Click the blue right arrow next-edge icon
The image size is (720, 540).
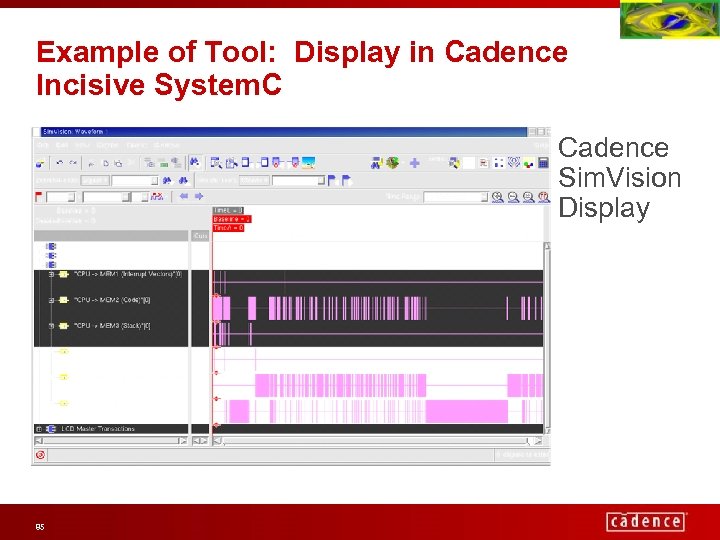(199, 196)
